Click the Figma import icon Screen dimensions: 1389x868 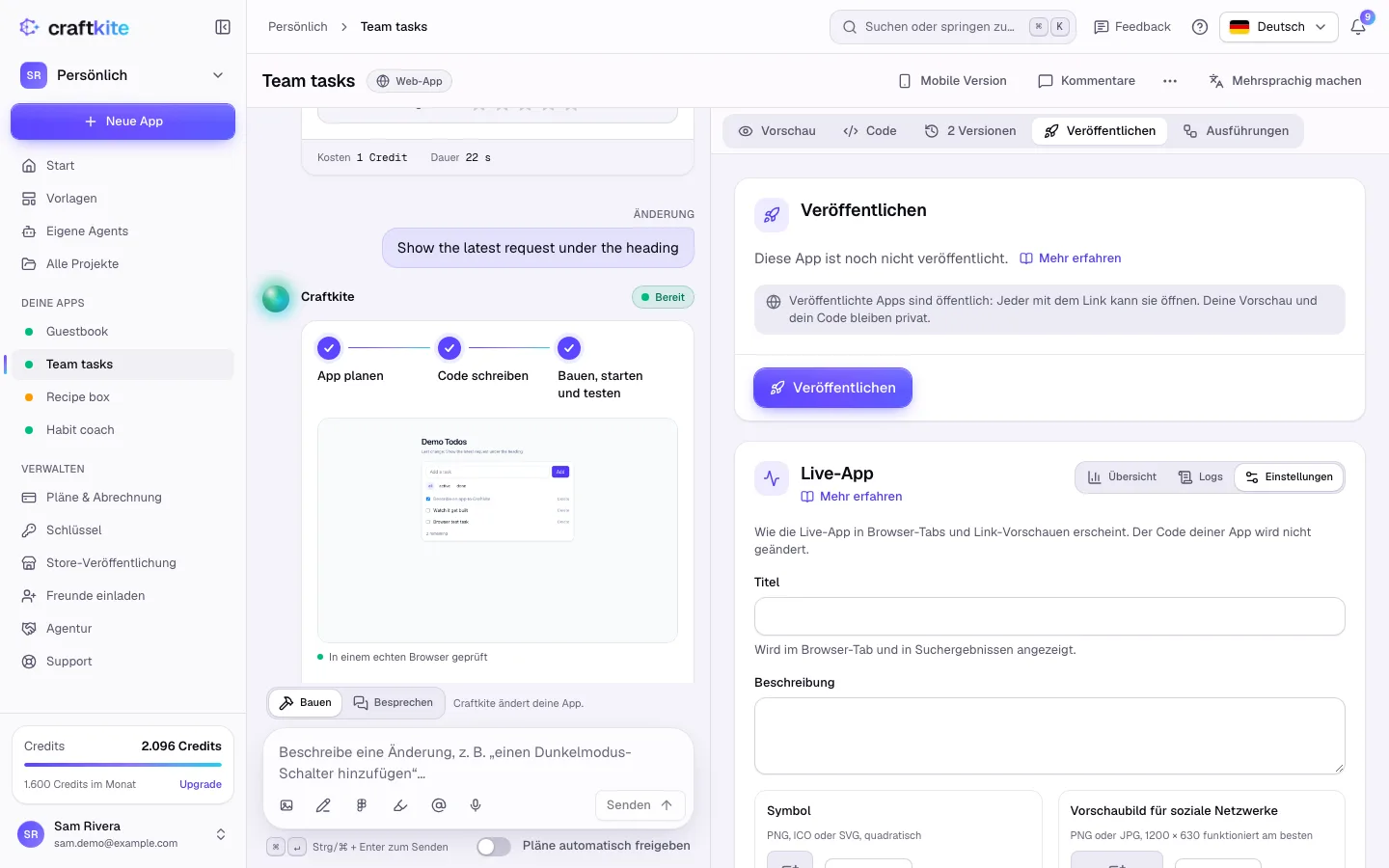362,805
